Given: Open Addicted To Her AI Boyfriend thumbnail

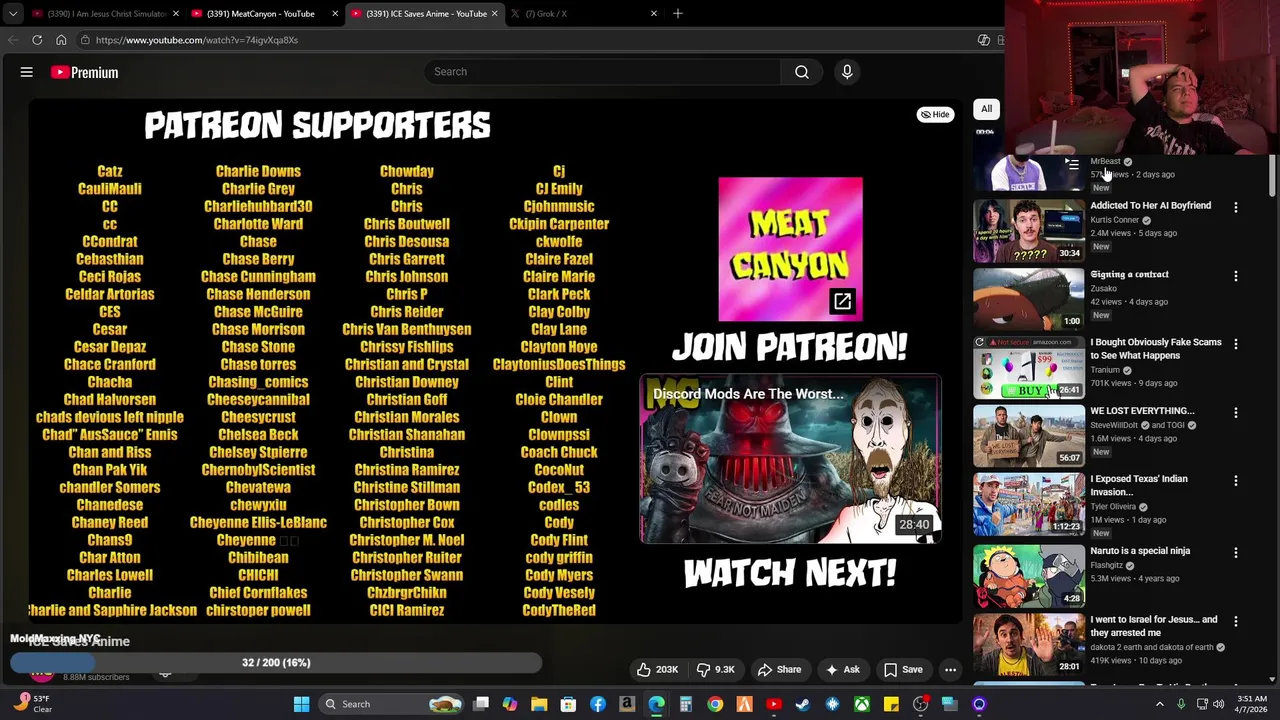Looking at the screenshot, I should click(1028, 230).
